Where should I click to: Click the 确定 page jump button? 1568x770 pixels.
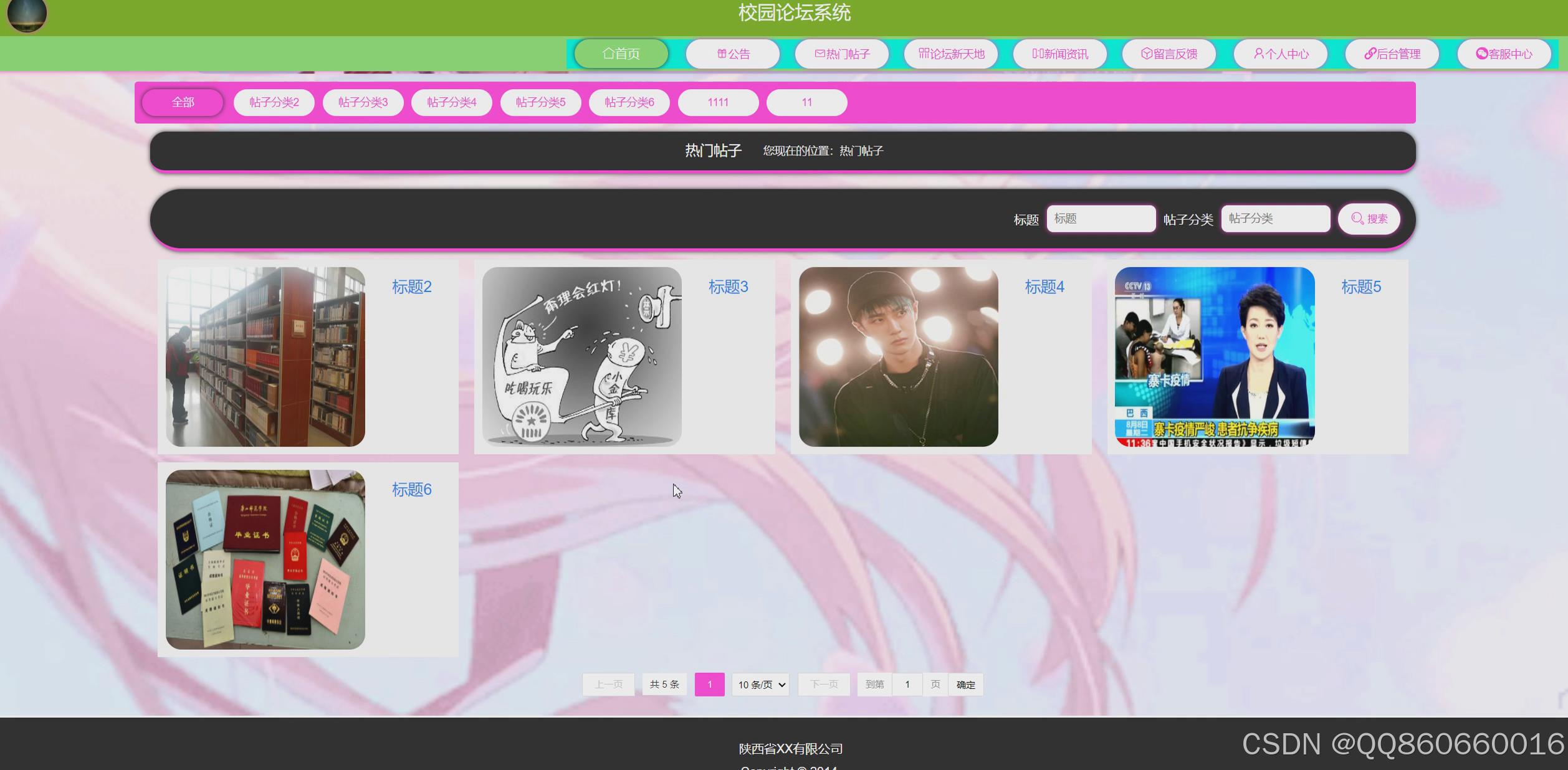click(966, 685)
